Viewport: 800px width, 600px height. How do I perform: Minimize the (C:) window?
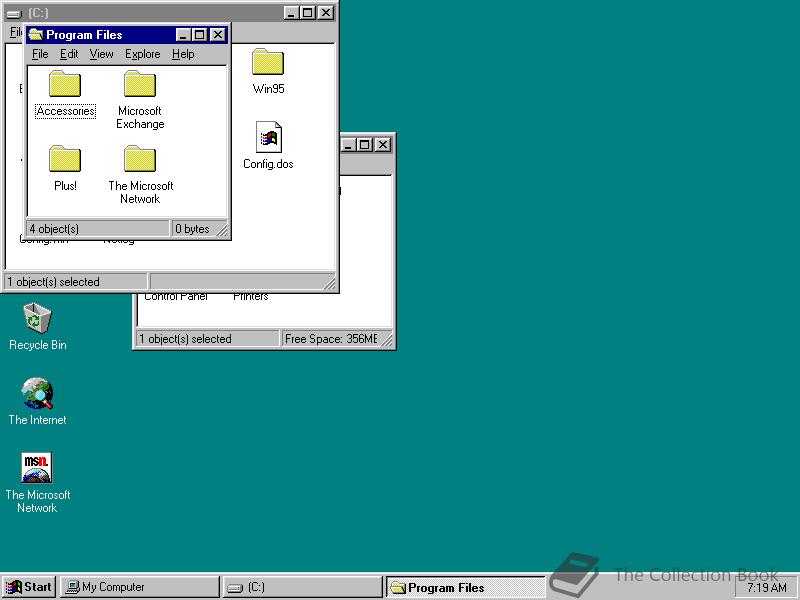(x=291, y=13)
